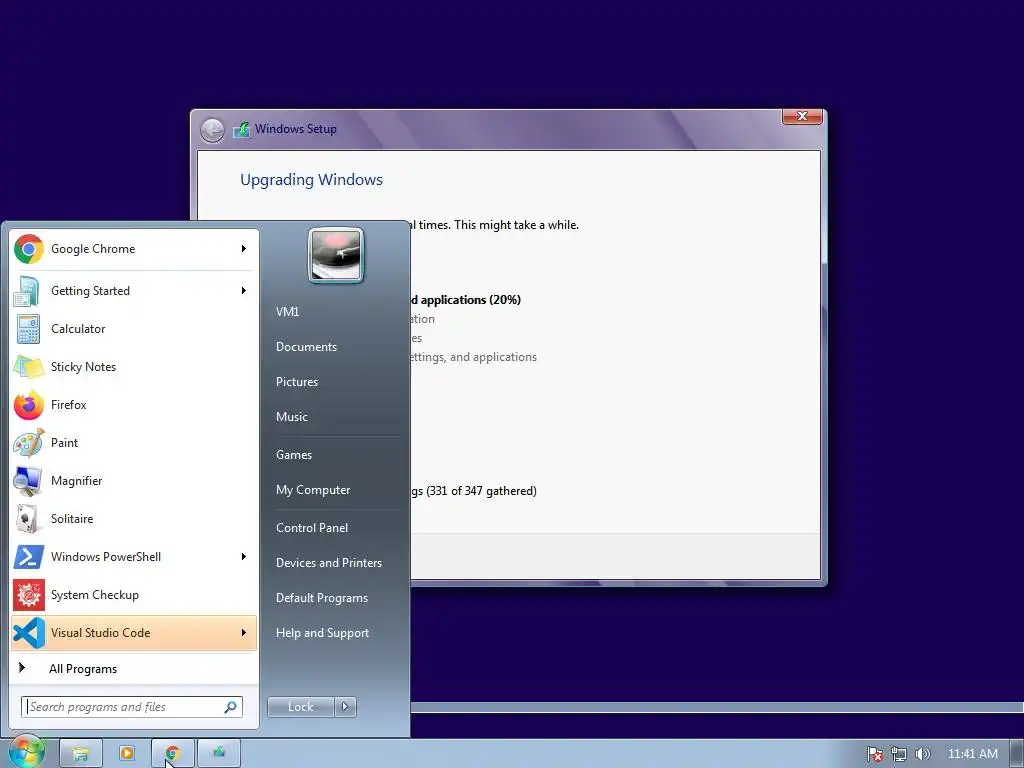Open Games folder
1024x768 pixels.
pos(294,455)
